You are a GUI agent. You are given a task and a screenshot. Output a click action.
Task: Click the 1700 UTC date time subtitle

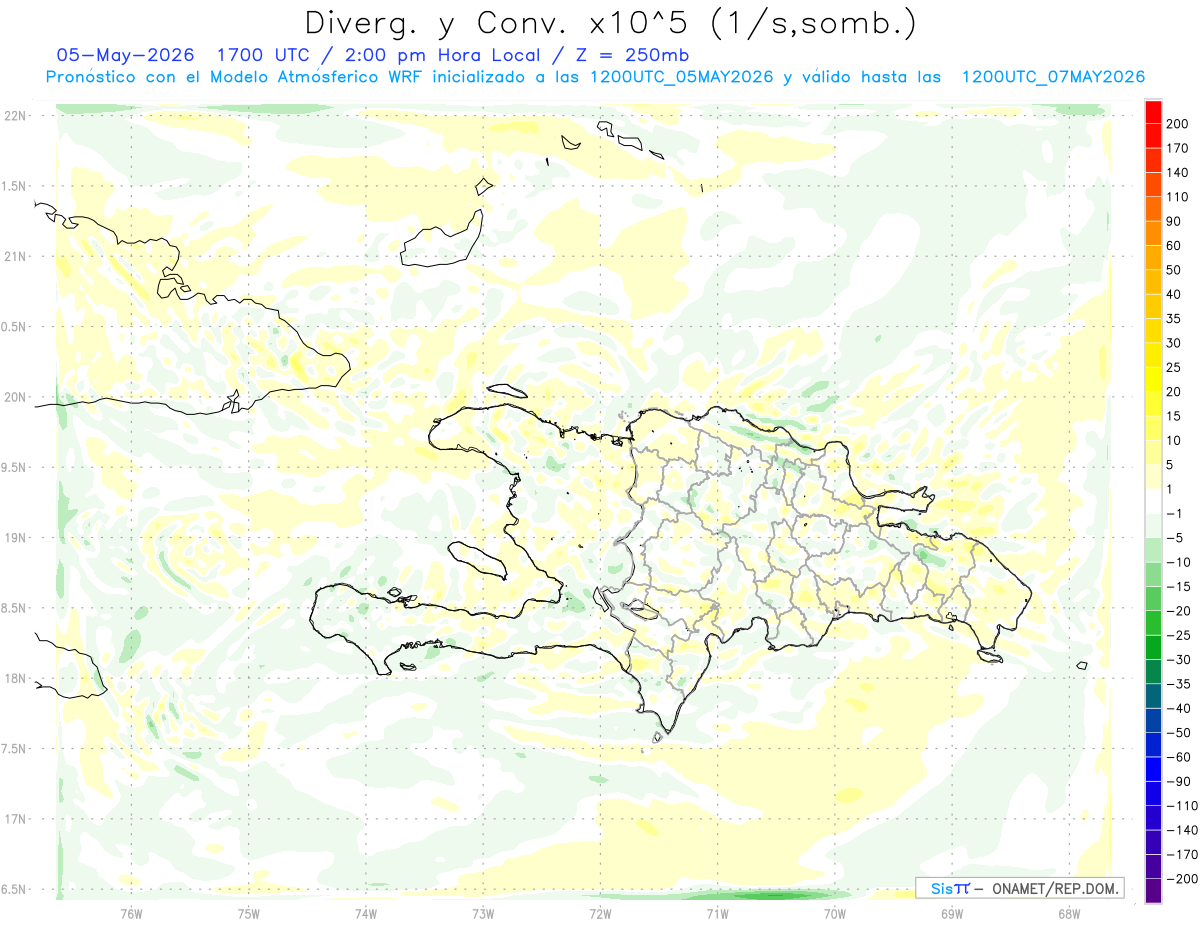pyautogui.click(x=372, y=55)
